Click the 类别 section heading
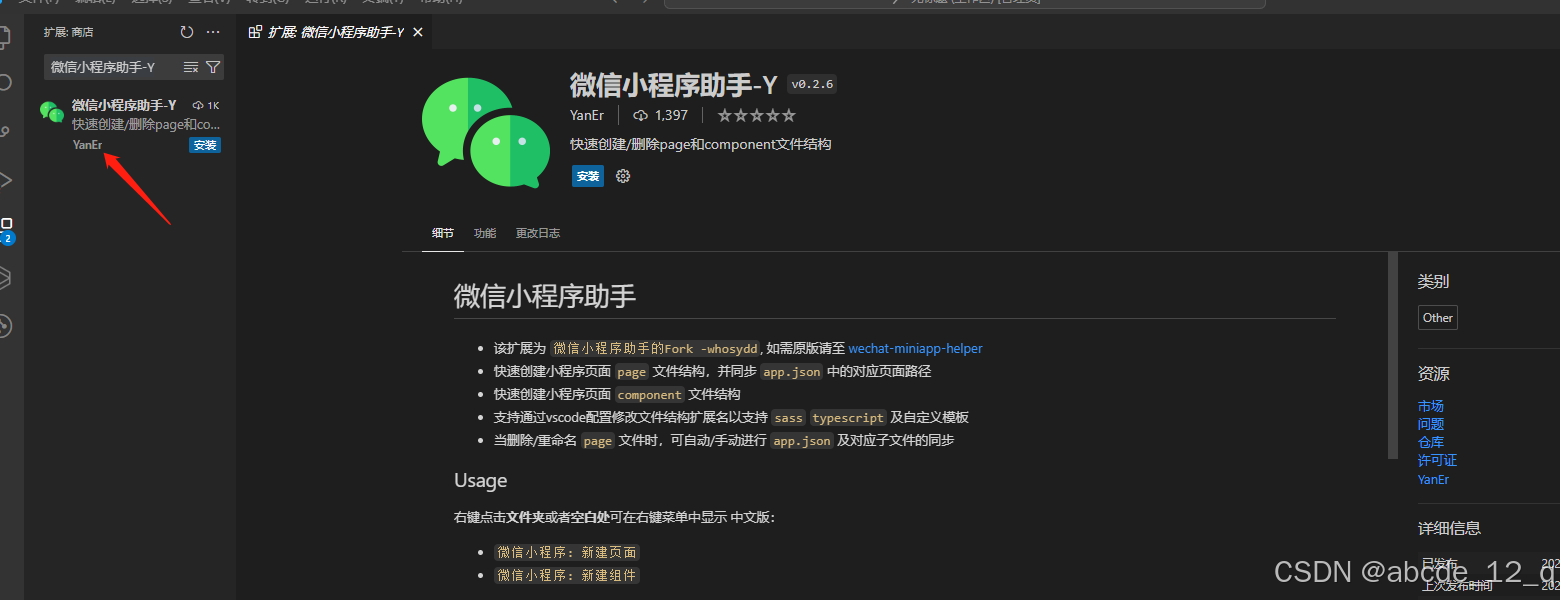This screenshot has width=1560, height=600. pos(1433,281)
